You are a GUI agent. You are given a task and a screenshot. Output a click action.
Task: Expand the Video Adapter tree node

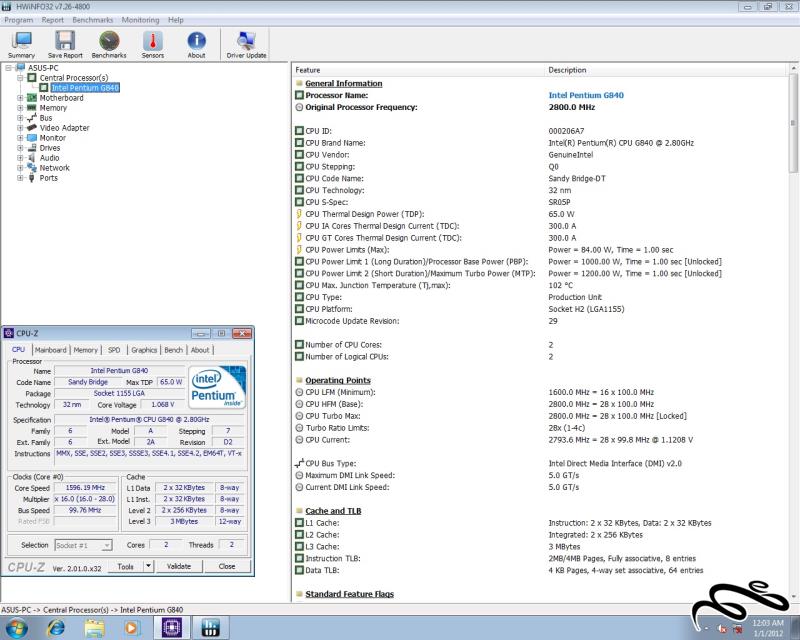point(21,128)
